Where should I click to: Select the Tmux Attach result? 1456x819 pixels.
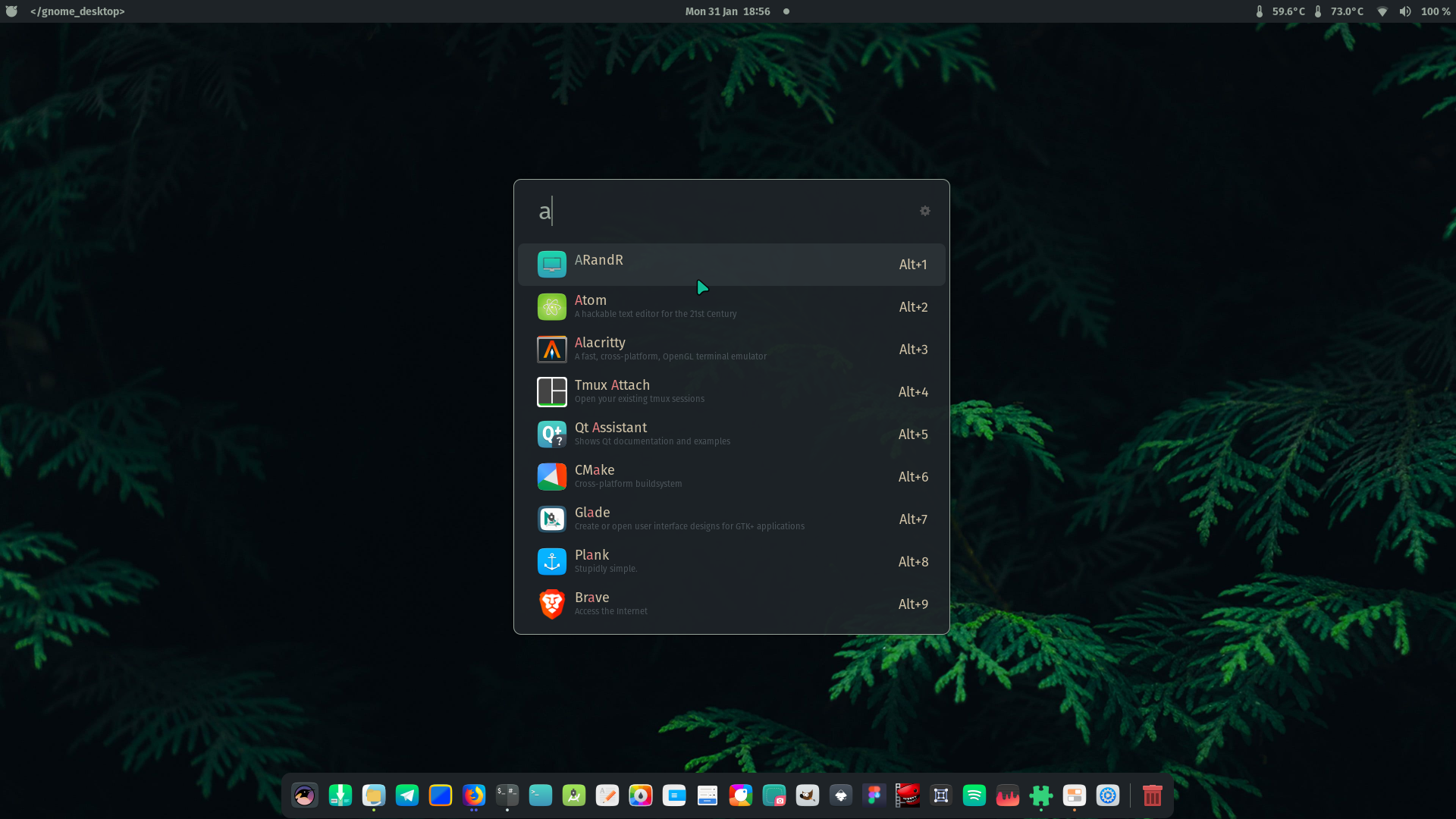coord(731,392)
